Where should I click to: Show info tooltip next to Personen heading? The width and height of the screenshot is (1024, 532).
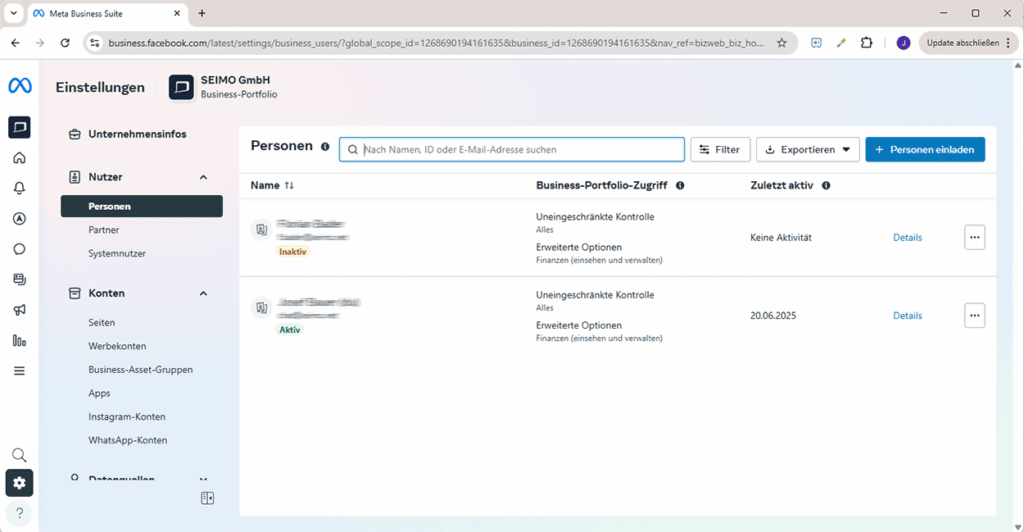pyautogui.click(x=325, y=147)
